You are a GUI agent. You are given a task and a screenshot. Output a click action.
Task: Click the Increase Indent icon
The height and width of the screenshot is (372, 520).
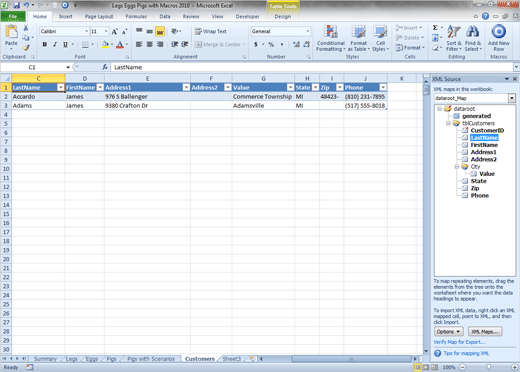click(x=185, y=44)
